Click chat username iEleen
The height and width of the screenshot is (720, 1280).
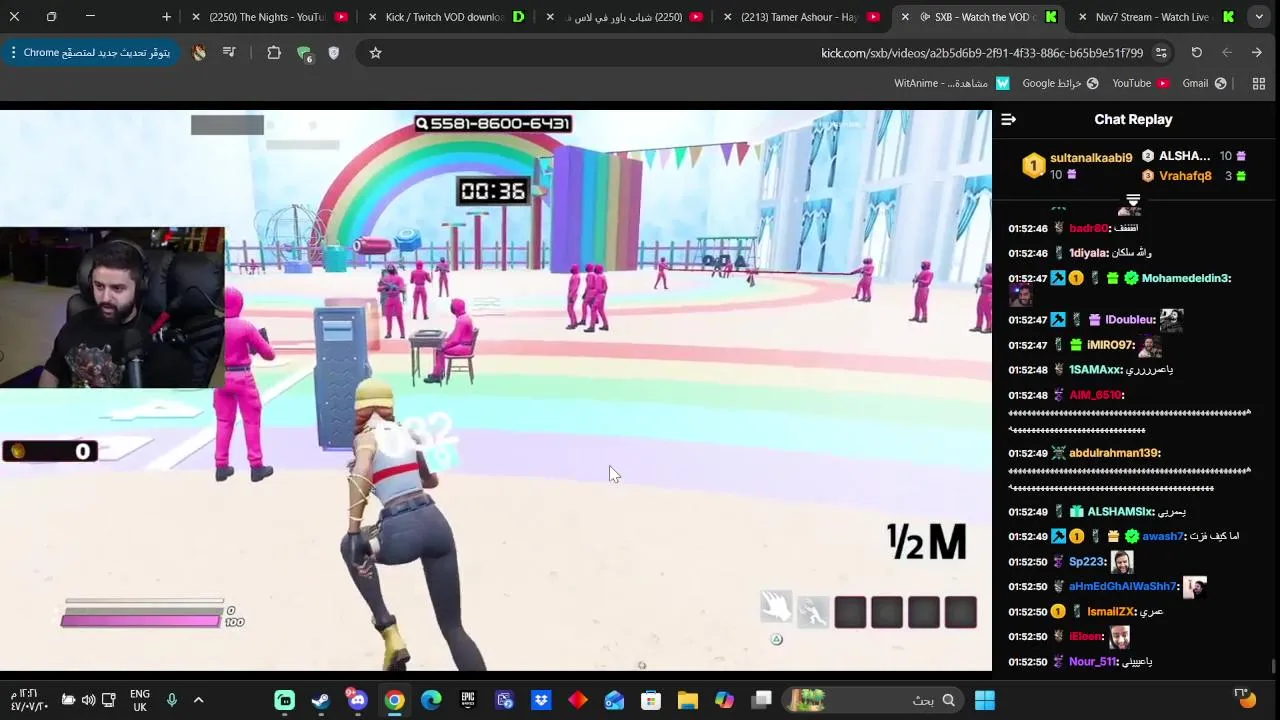pos(1086,636)
